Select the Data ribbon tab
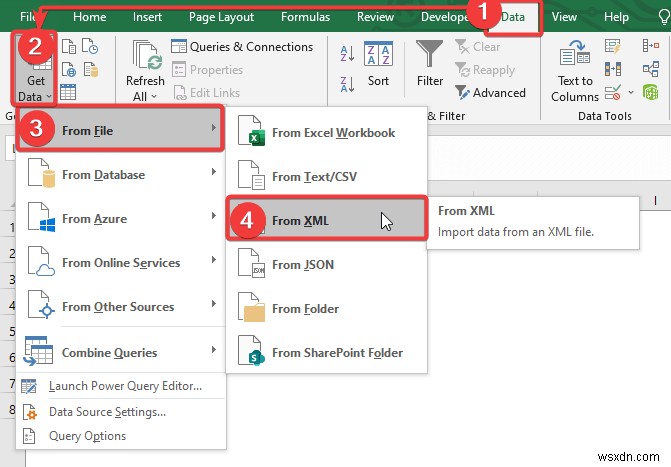Screen dimensions: 671x467 [513, 17]
